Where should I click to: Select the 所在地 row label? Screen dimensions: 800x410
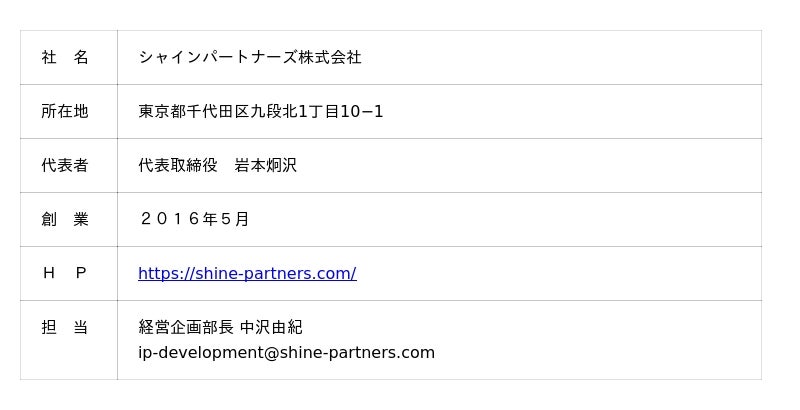point(65,112)
